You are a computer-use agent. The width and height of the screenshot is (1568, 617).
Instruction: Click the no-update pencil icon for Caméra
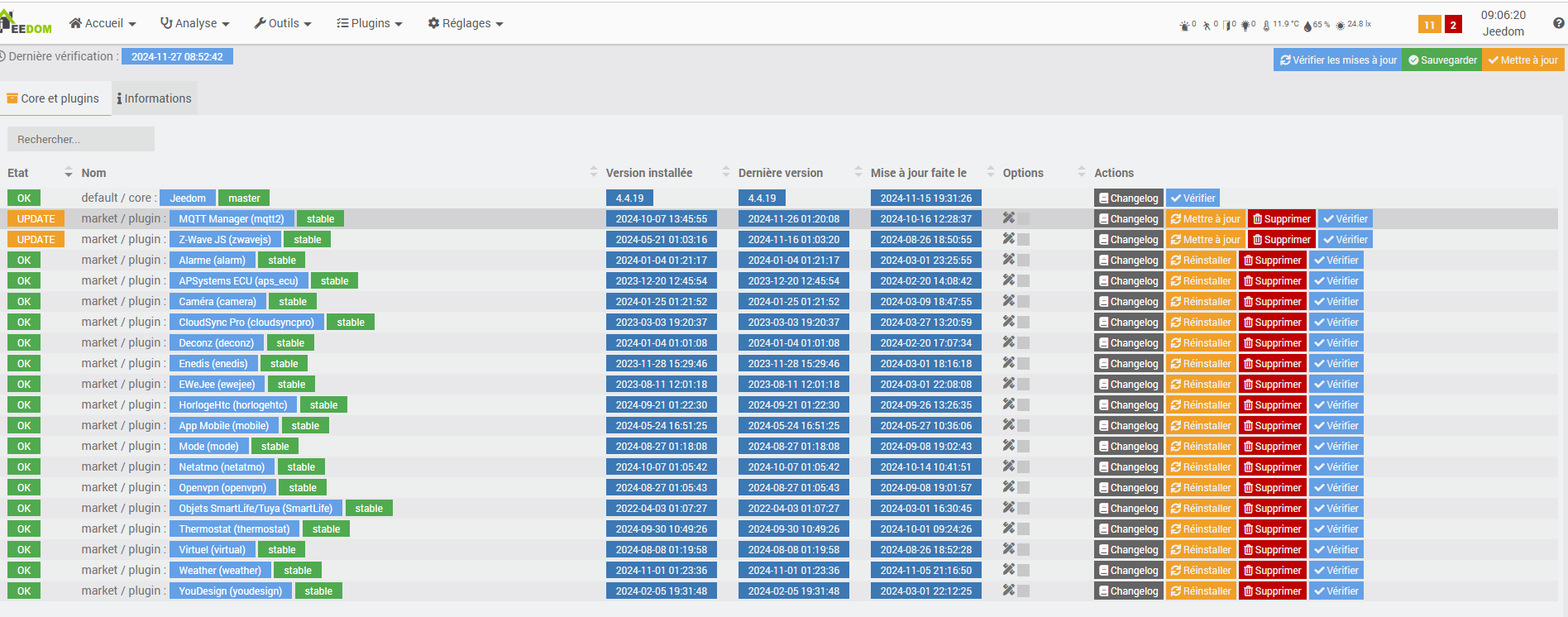click(1008, 301)
